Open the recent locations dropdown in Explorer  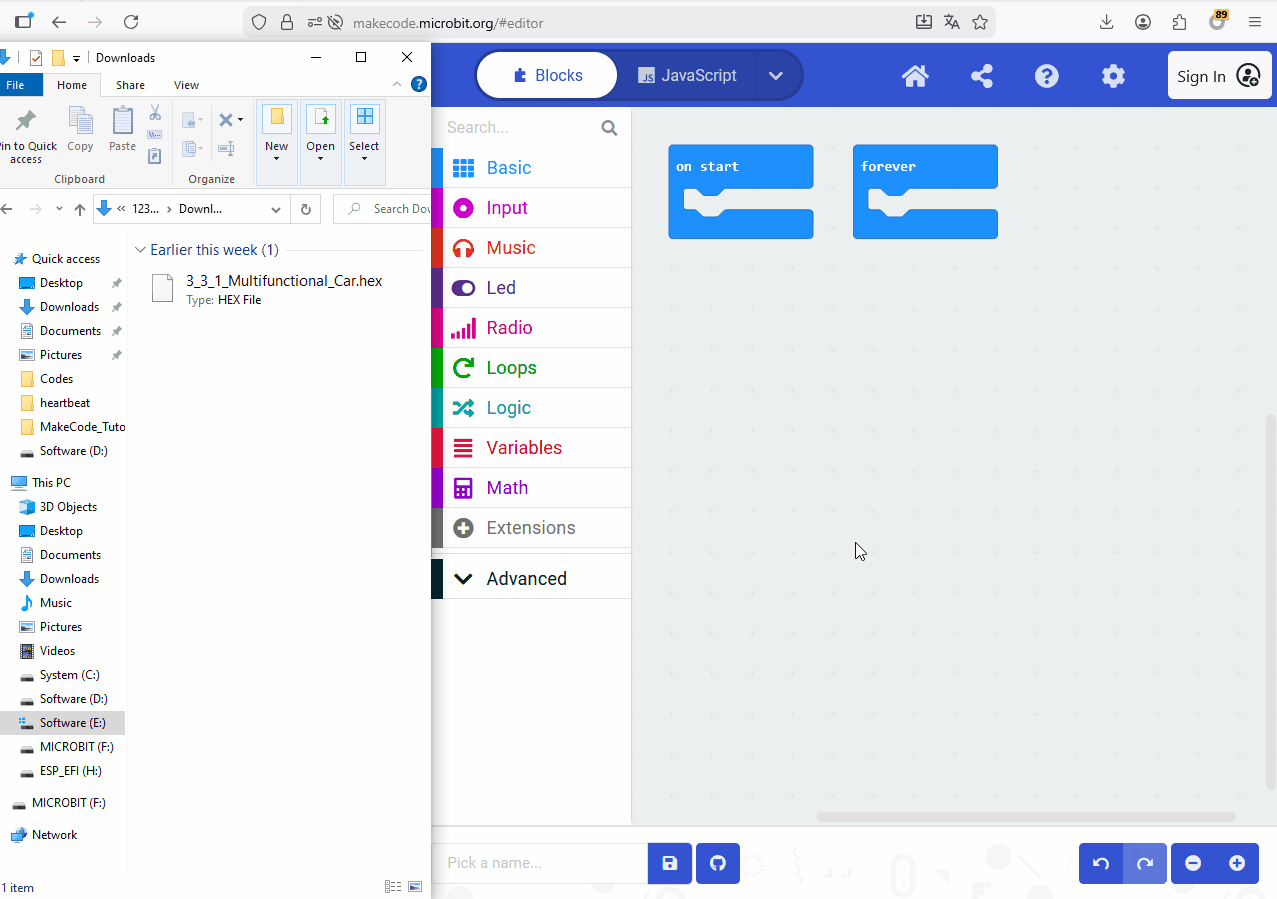(x=59, y=209)
